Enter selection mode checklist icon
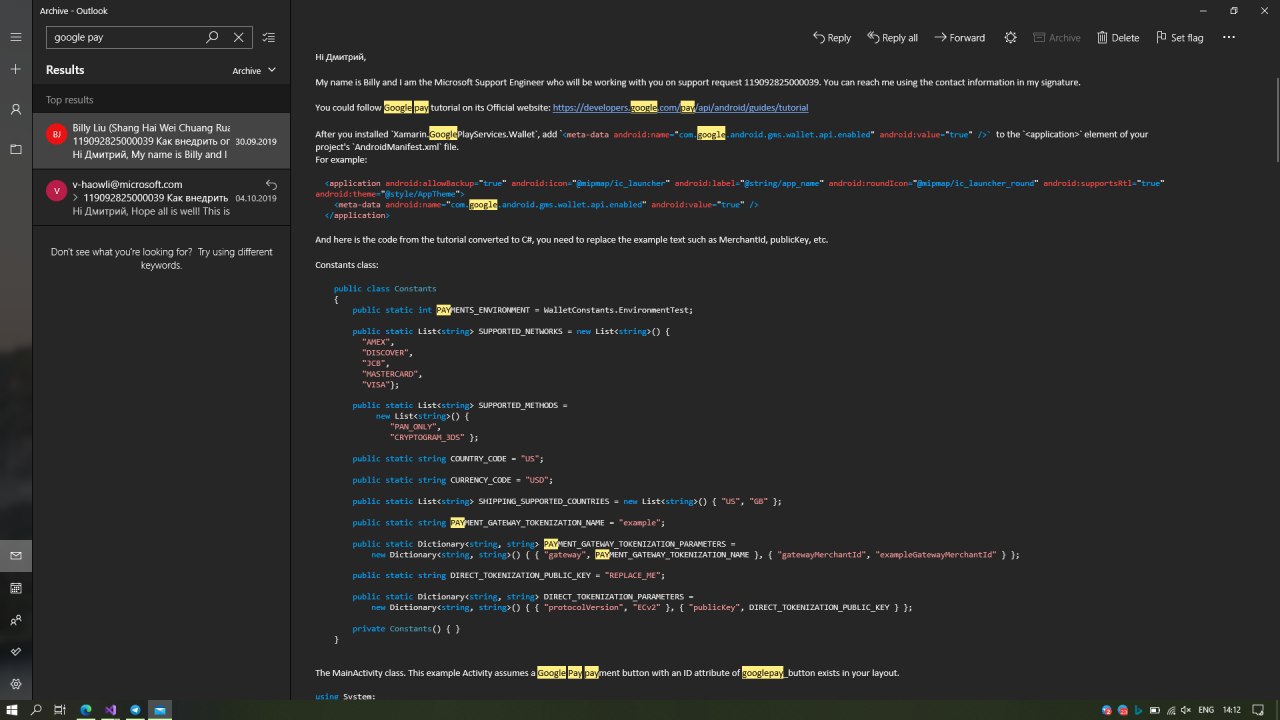 tap(268, 37)
